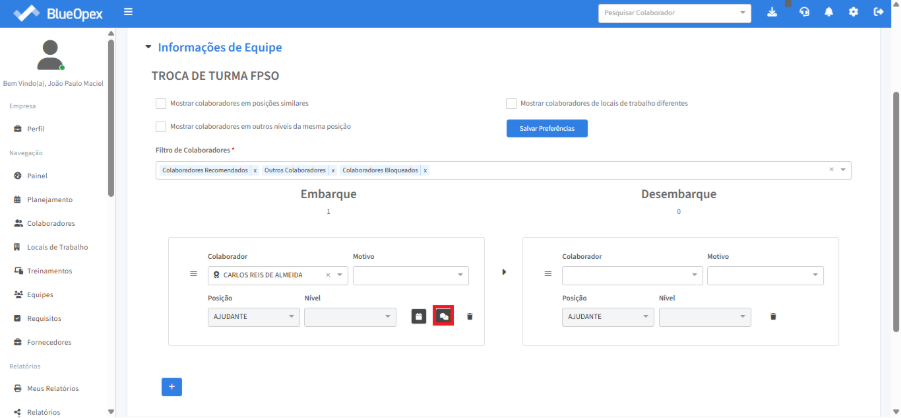Open the headset support icon
This screenshot has width=901, height=418.
coord(804,12)
